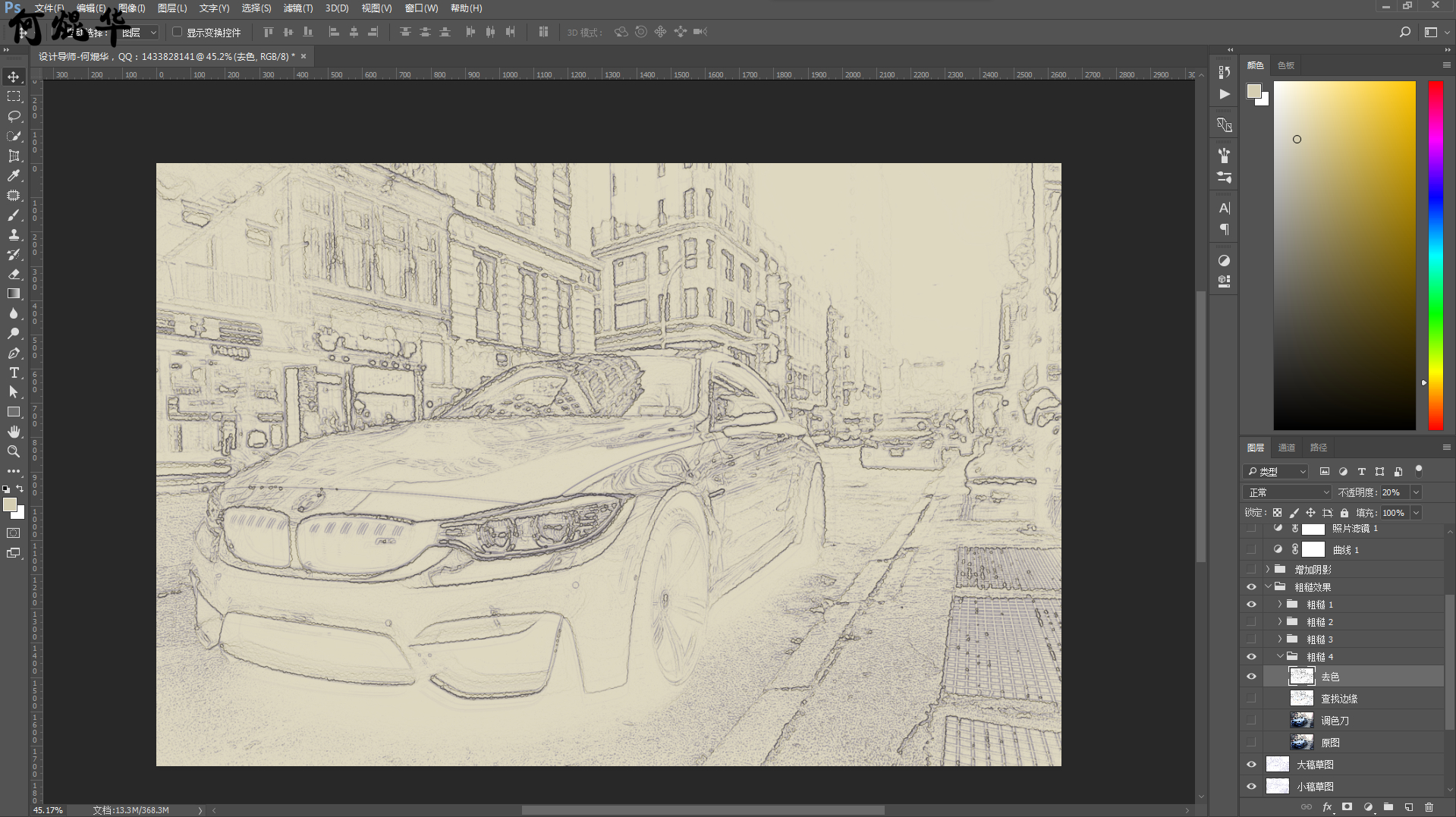Expand the 增加阴影 layer group
This screenshot has width=1456, height=817.
1267,569
